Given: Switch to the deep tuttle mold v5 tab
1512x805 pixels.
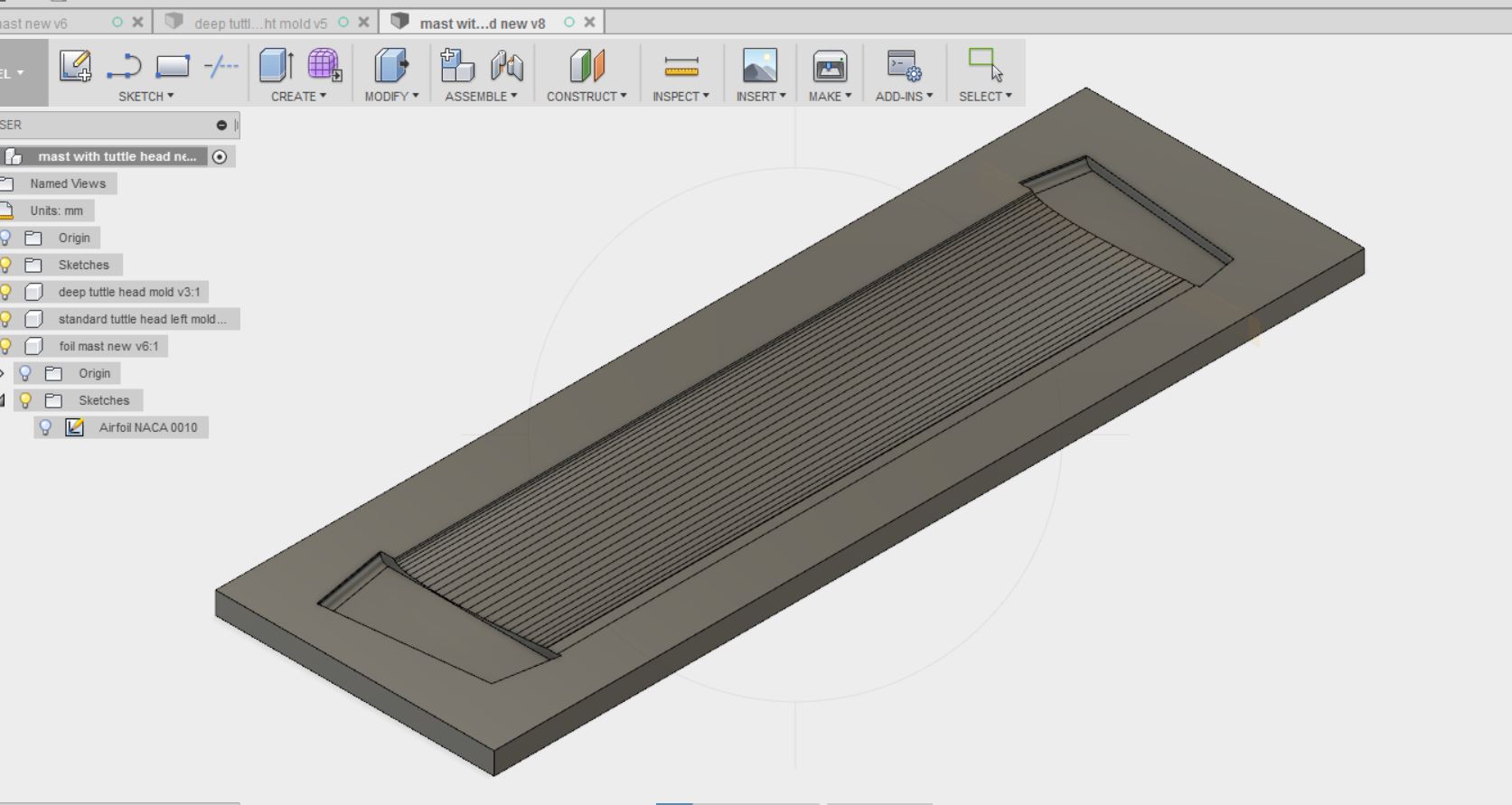Looking at the screenshot, I should click(x=260, y=23).
